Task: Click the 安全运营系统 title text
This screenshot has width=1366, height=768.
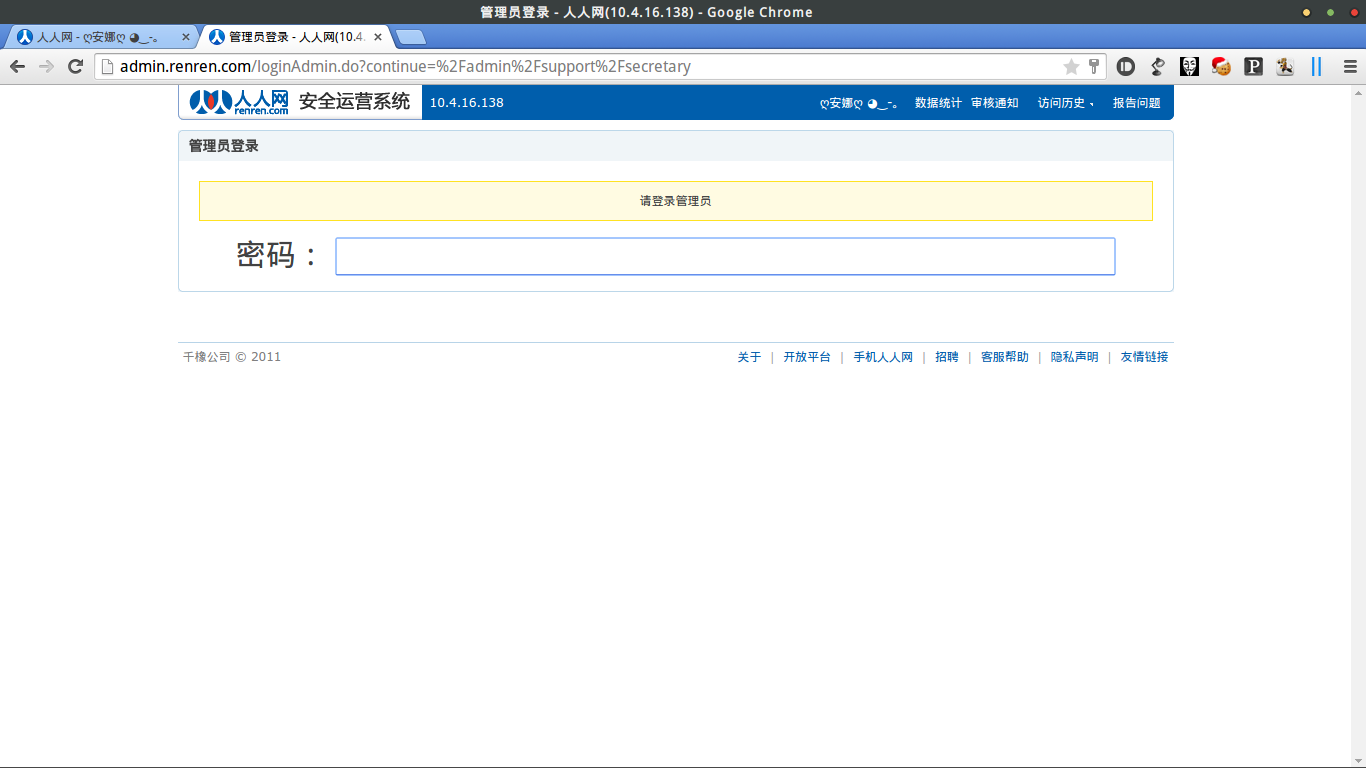Action: 355,102
